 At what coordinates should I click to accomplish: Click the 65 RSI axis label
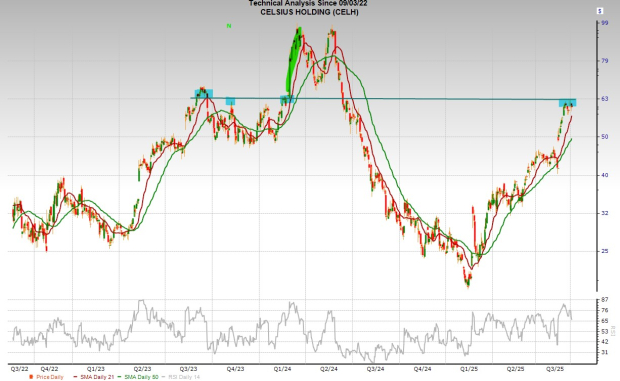tap(605, 321)
